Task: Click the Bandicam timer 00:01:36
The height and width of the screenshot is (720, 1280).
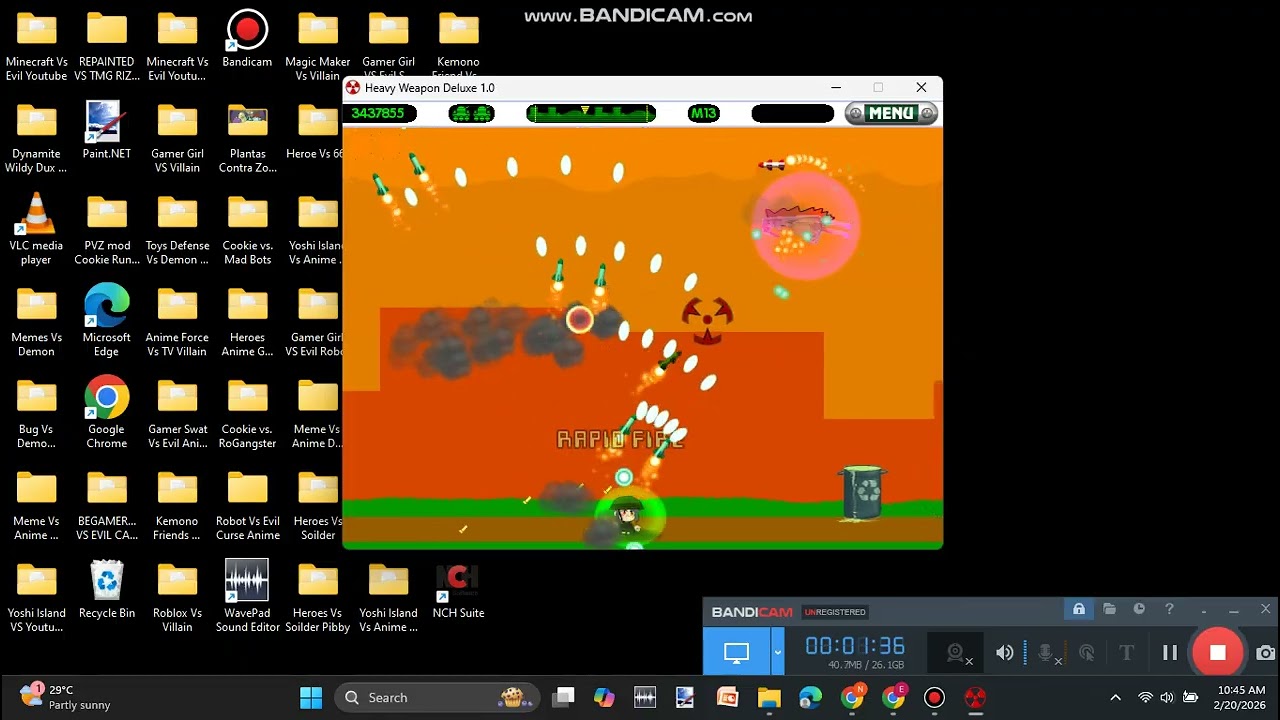Action: pyautogui.click(x=855, y=646)
